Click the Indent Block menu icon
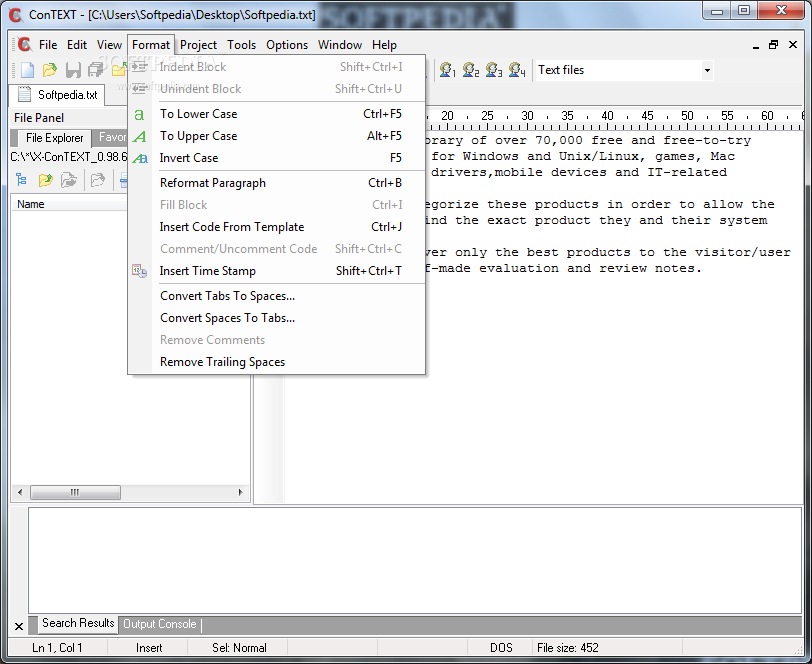Image resolution: width=812 pixels, height=664 pixels. click(139, 67)
